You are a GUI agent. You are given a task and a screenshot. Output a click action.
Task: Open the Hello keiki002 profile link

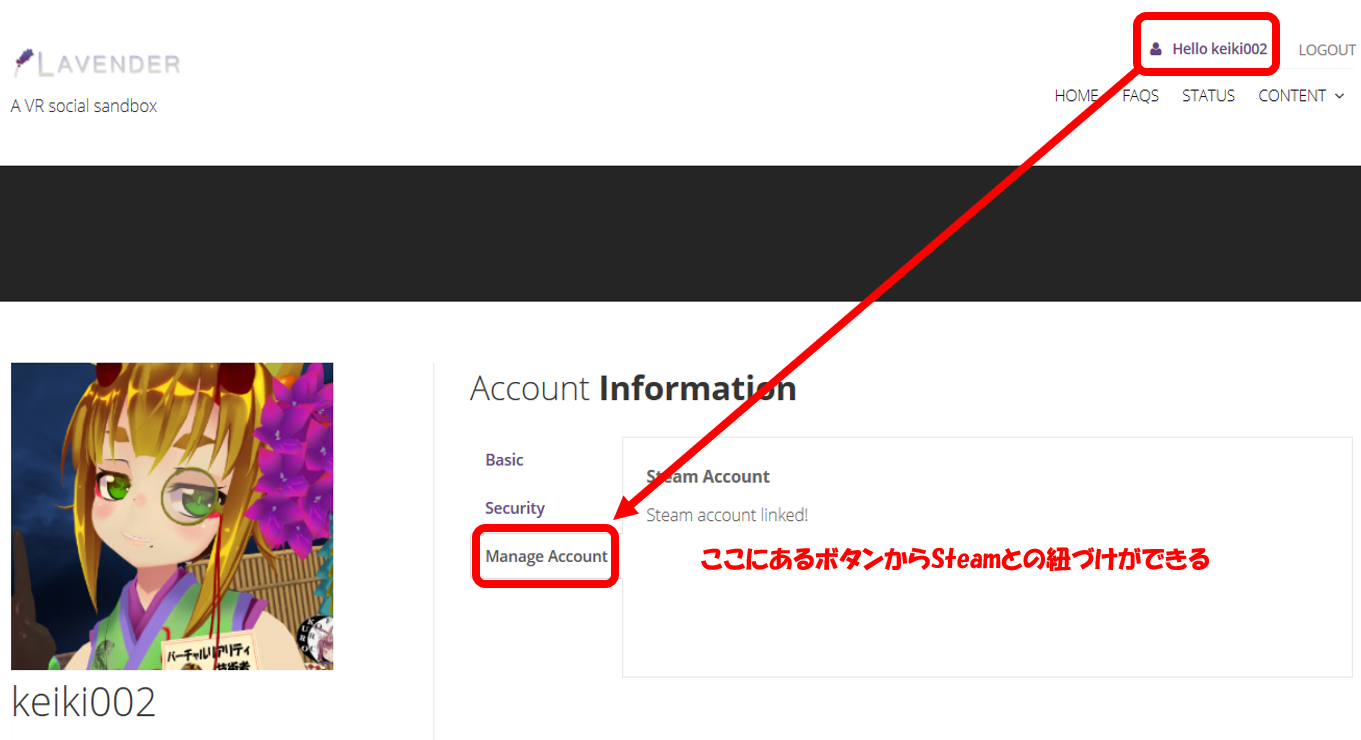click(x=1219, y=49)
